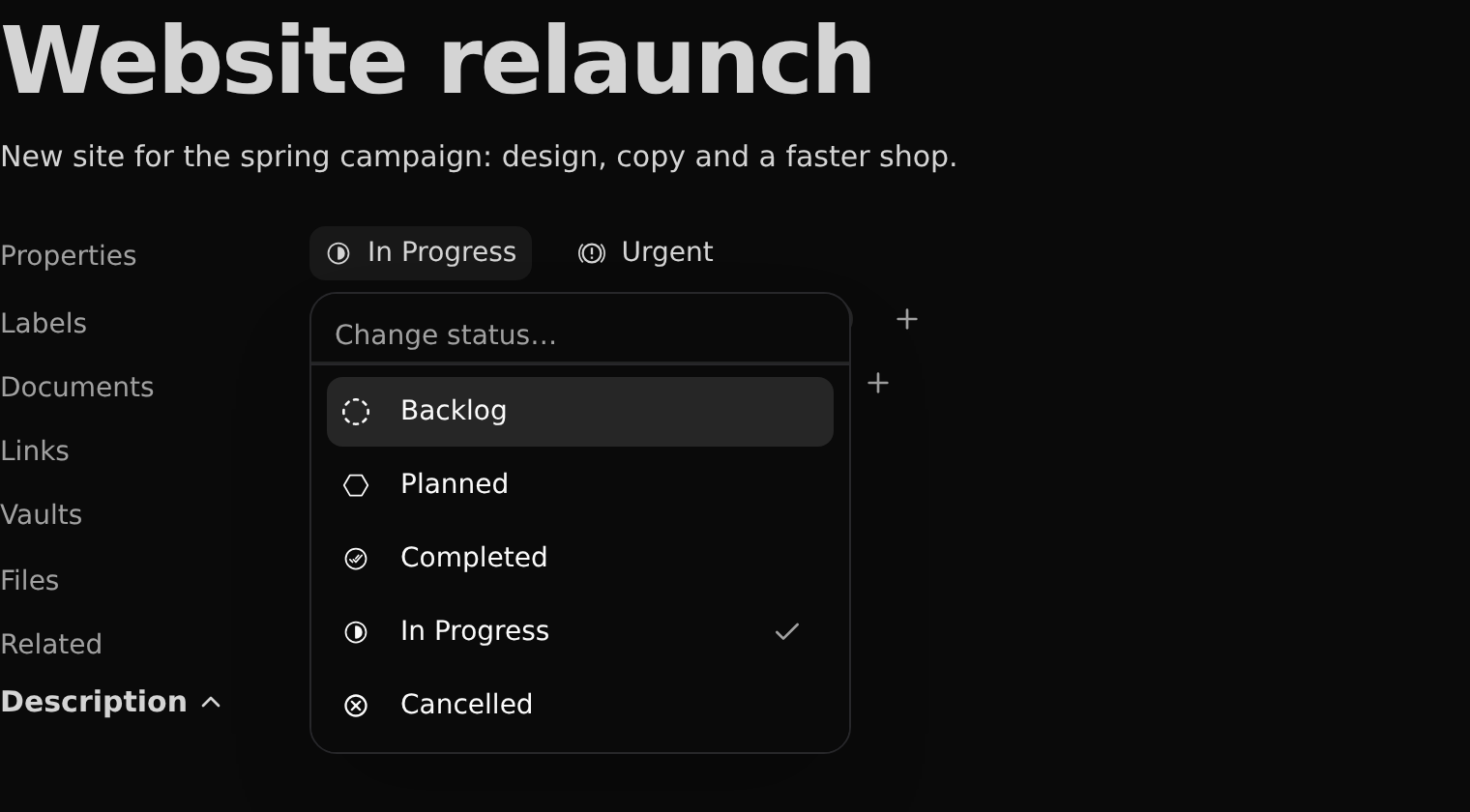Click the In Progress half-circle icon in list

[x=356, y=632]
